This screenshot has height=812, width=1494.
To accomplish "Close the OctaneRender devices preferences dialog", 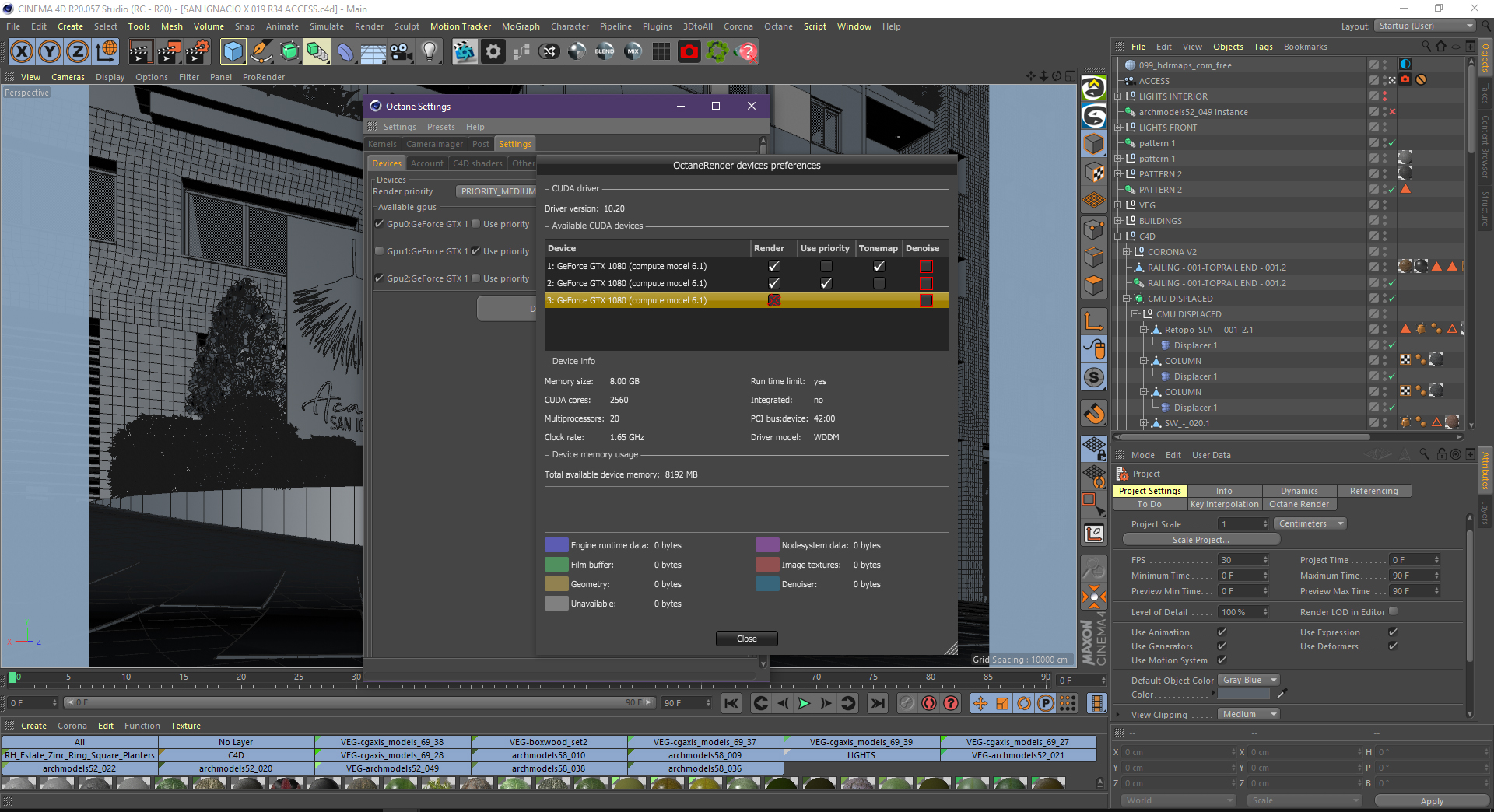I will coord(747,639).
